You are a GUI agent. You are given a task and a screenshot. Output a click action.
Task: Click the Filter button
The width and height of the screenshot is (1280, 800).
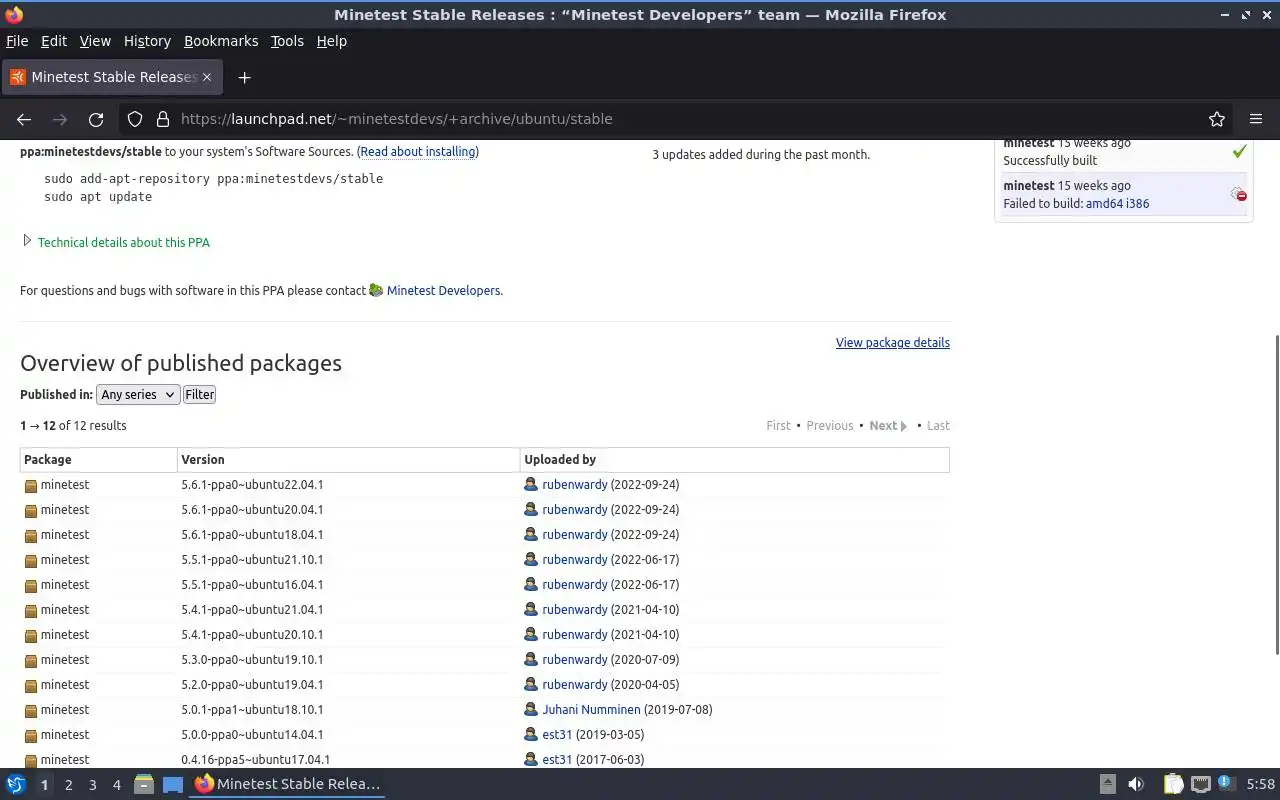point(200,395)
